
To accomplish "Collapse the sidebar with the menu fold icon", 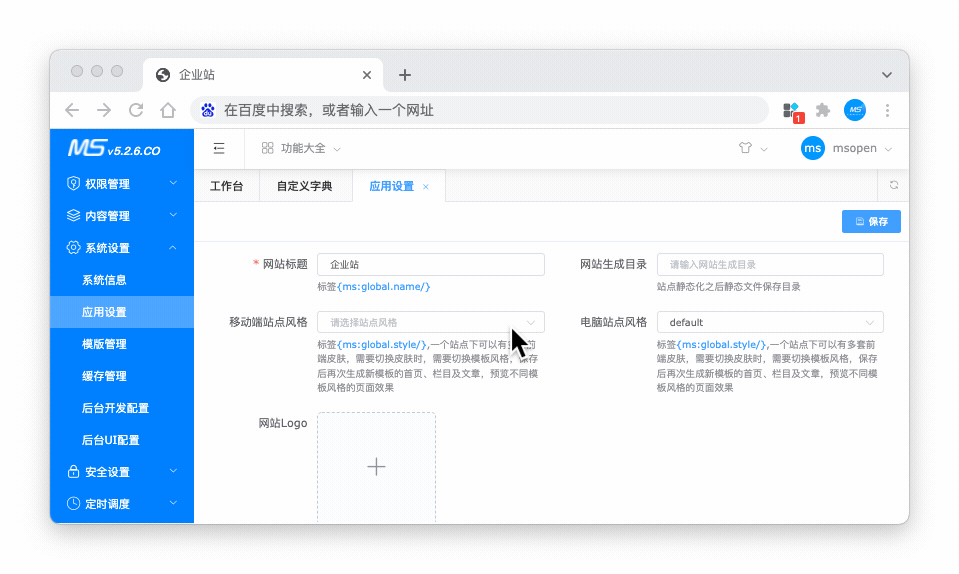I will click(219, 148).
